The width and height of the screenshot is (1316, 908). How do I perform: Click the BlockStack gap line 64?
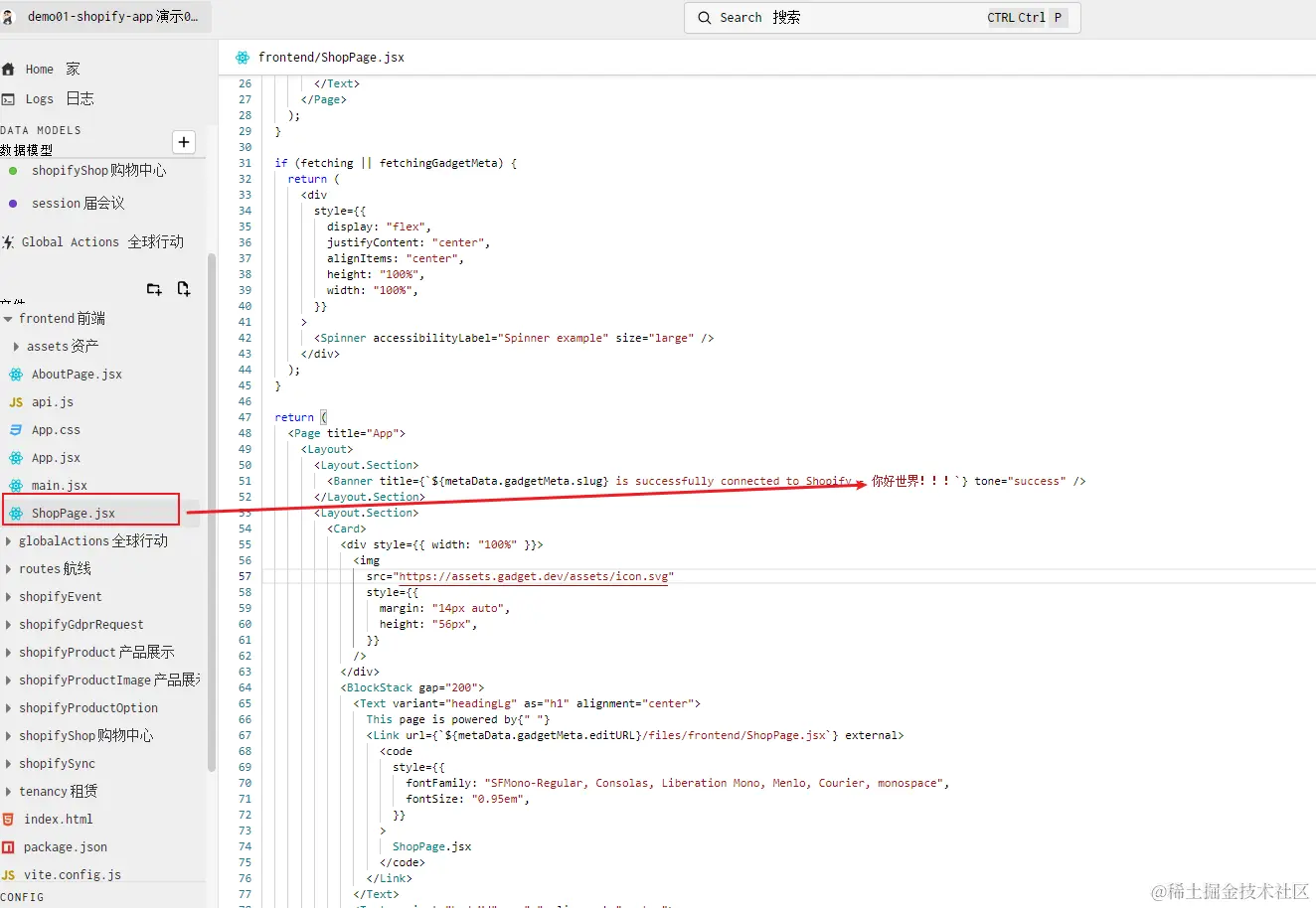coord(412,687)
